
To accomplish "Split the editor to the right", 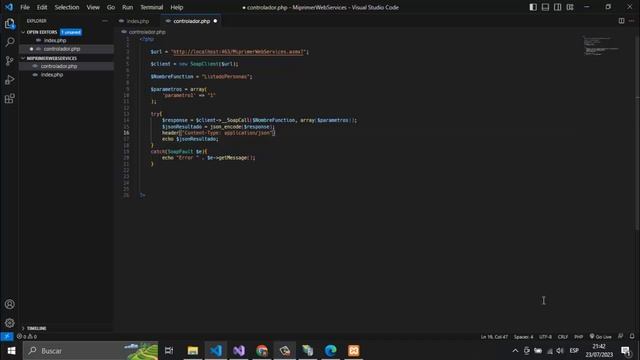I will tap(621, 21).
